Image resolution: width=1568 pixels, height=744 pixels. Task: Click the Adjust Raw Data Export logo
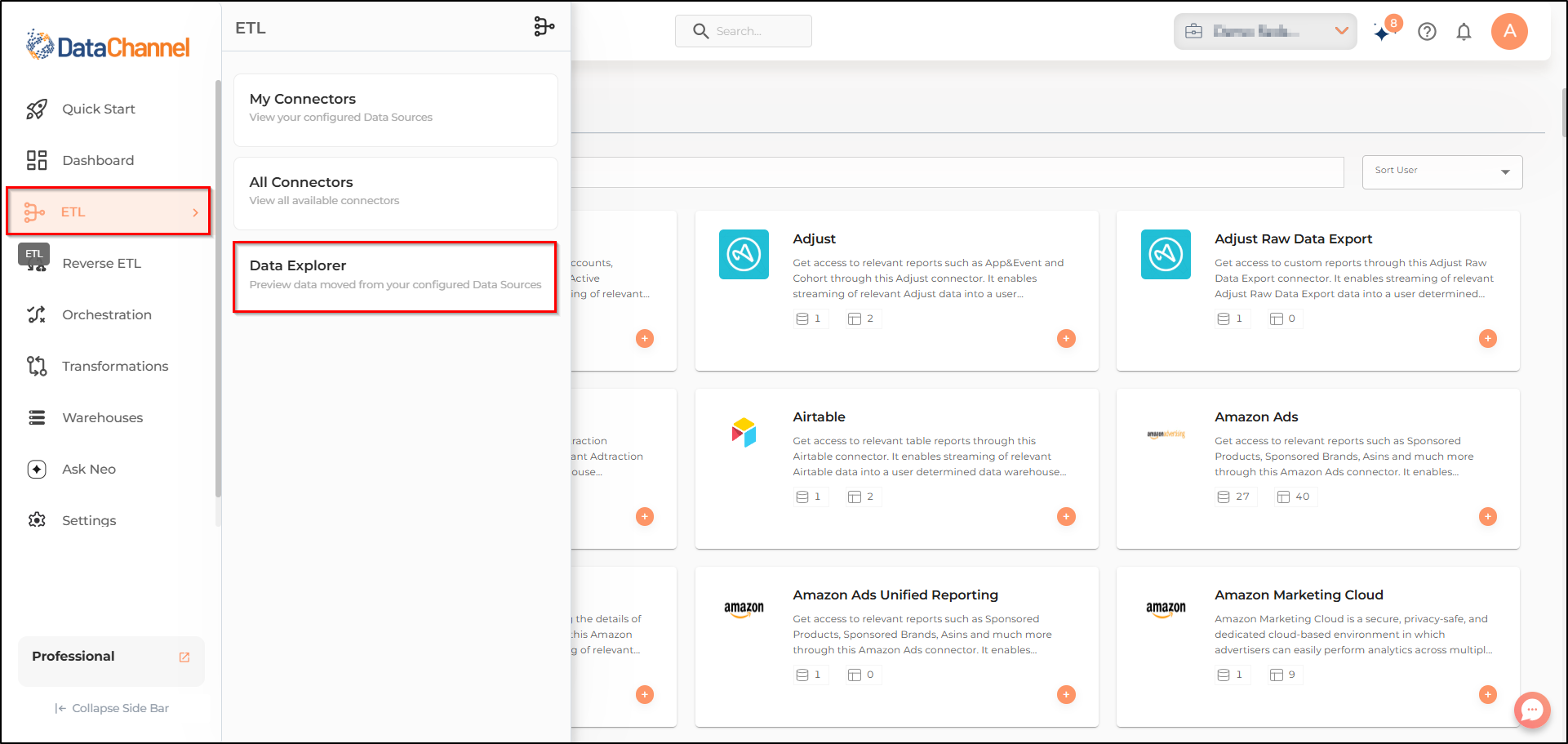(x=1166, y=254)
